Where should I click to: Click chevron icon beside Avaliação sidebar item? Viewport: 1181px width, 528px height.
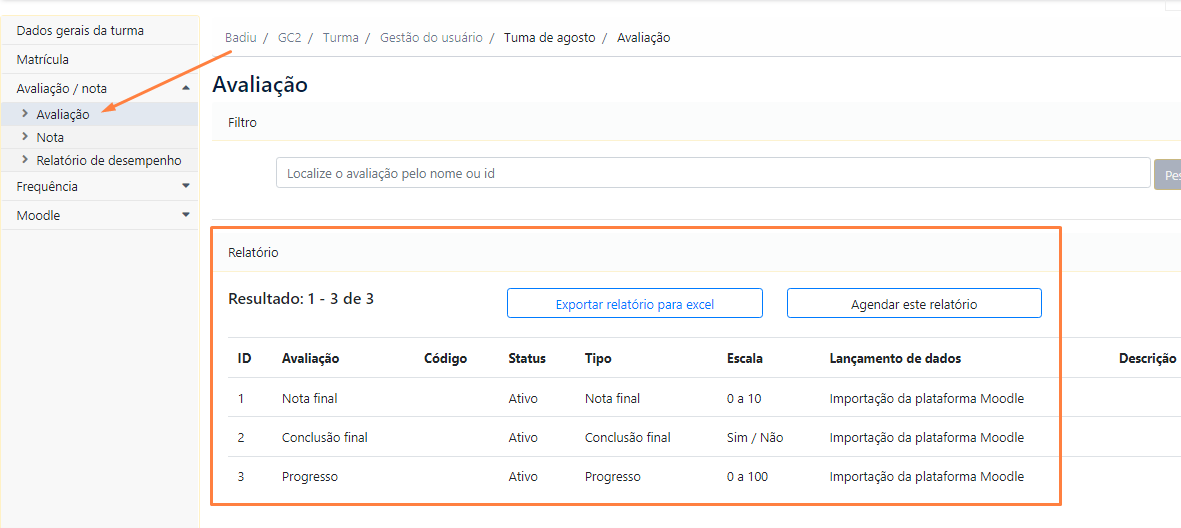(26, 114)
